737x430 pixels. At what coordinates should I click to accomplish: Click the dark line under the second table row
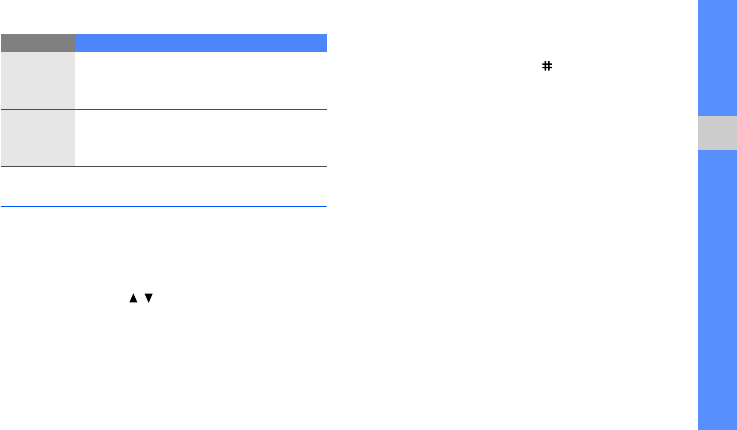click(164, 166)
